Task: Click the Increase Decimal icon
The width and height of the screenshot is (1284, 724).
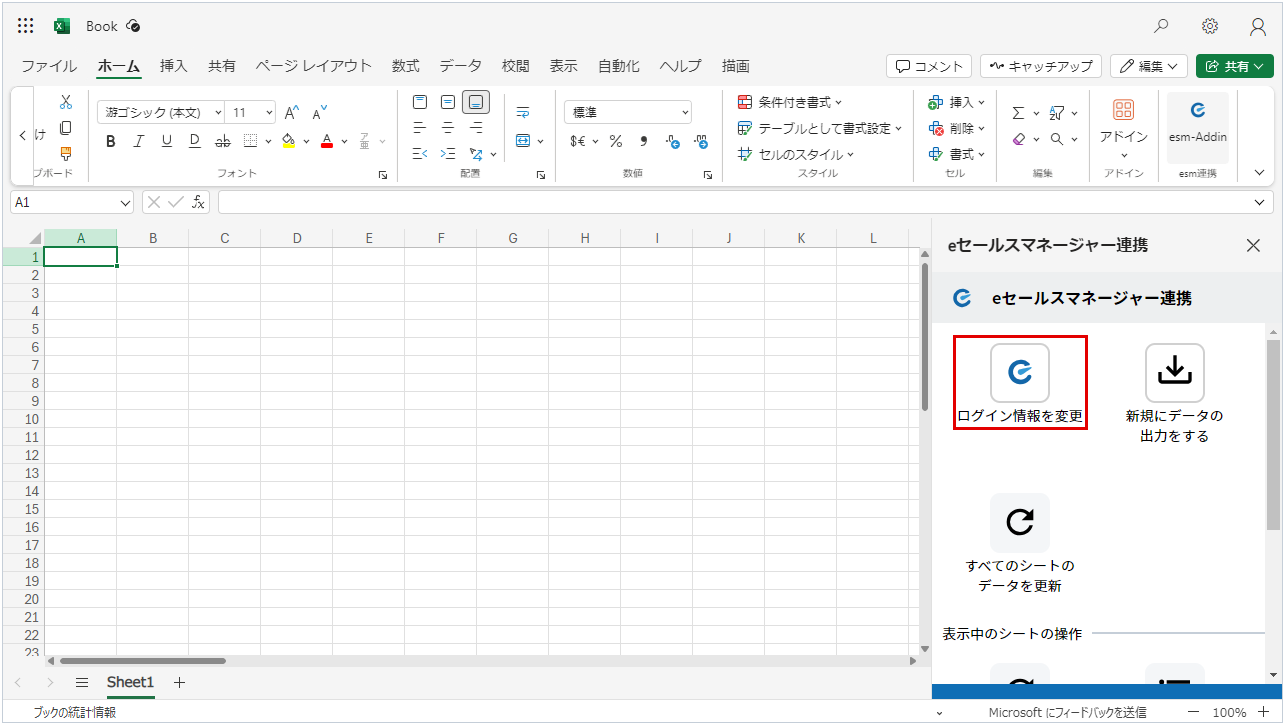Action: (x=672, y=141)
